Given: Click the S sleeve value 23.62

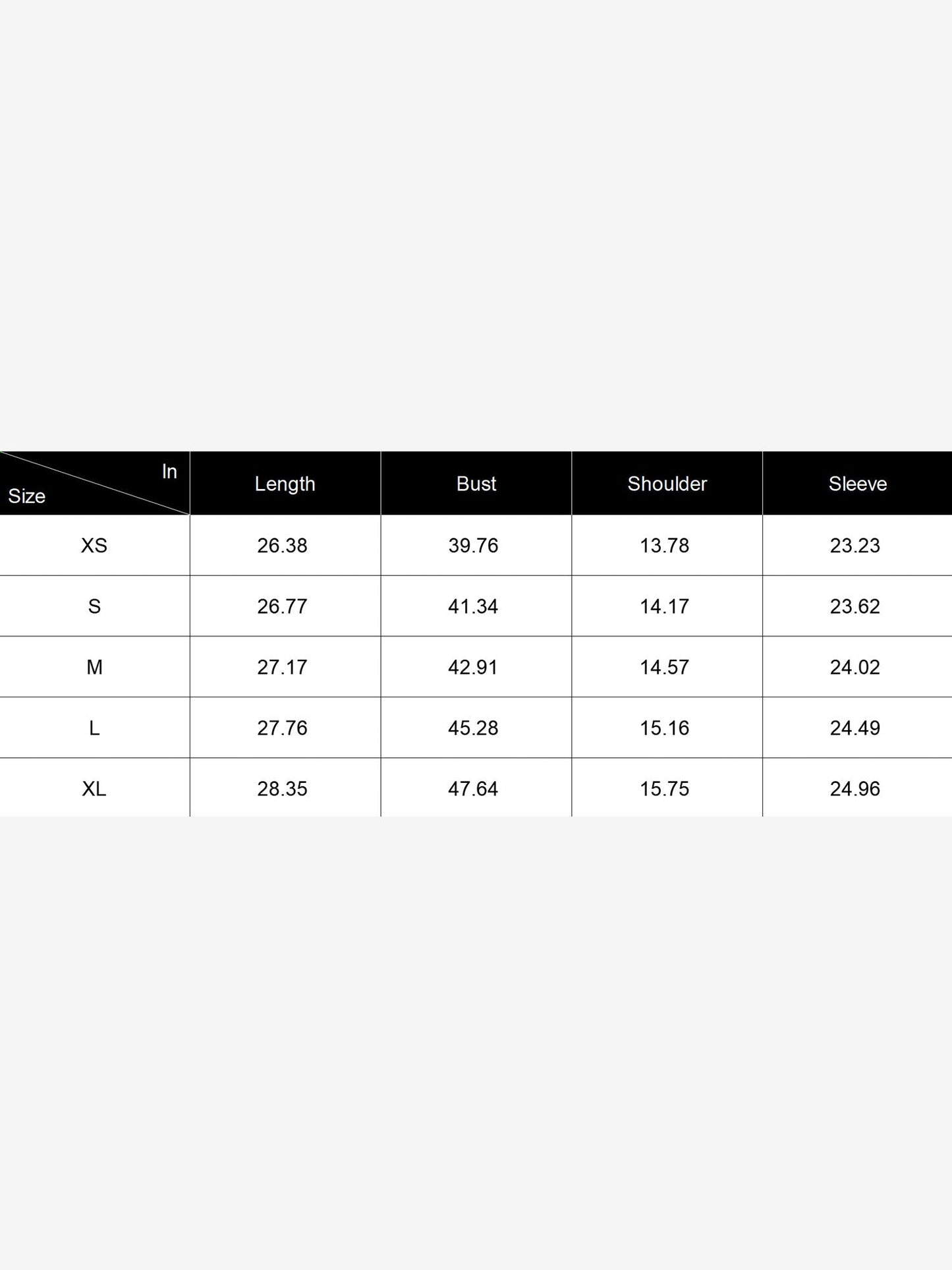Looking at the screenshot, I should [855, 606].
